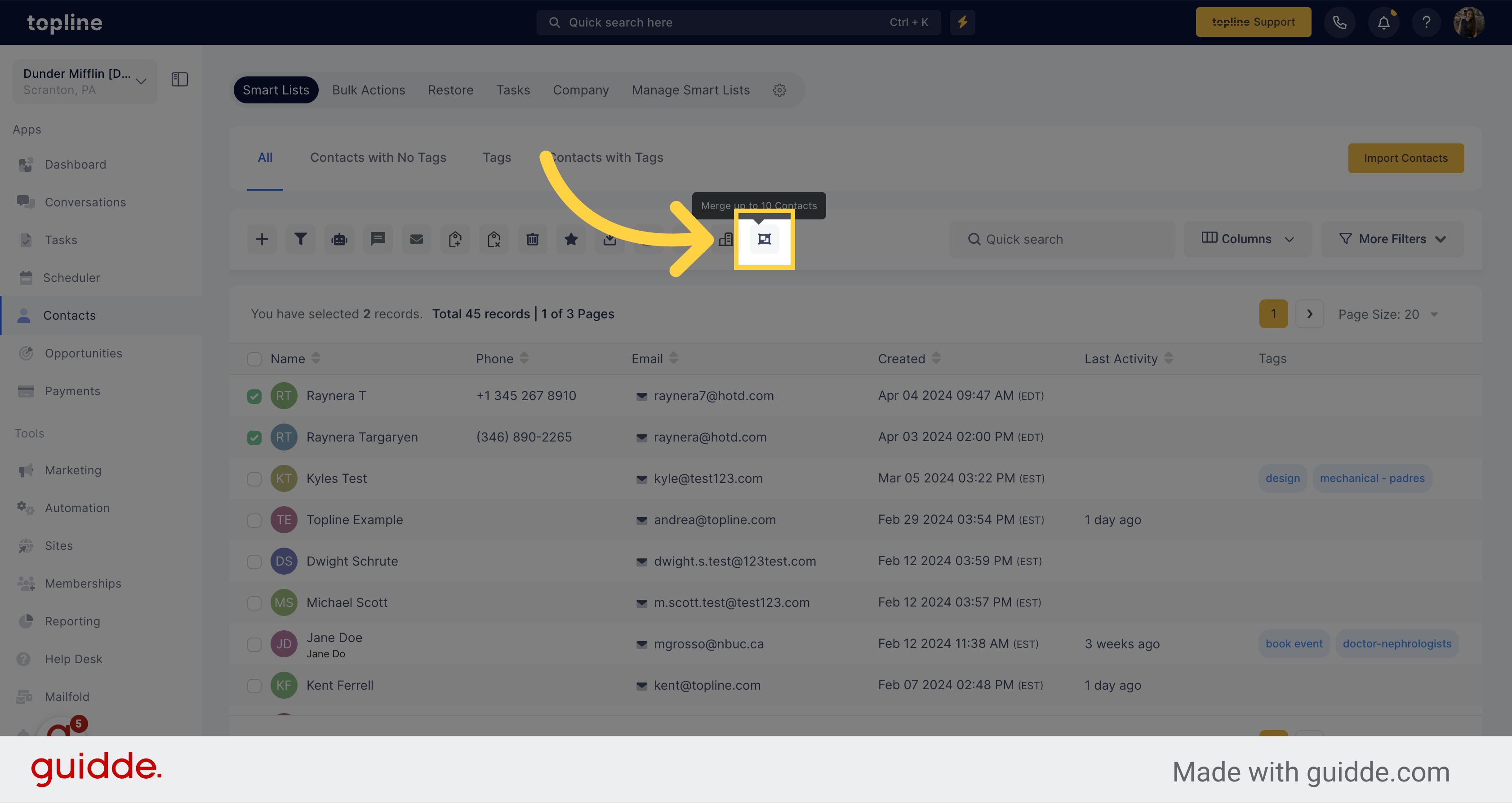The width and height of the screenshot is (1512, 803).
Task: Open the Columns dropdown
Action: coord(1247,239)
